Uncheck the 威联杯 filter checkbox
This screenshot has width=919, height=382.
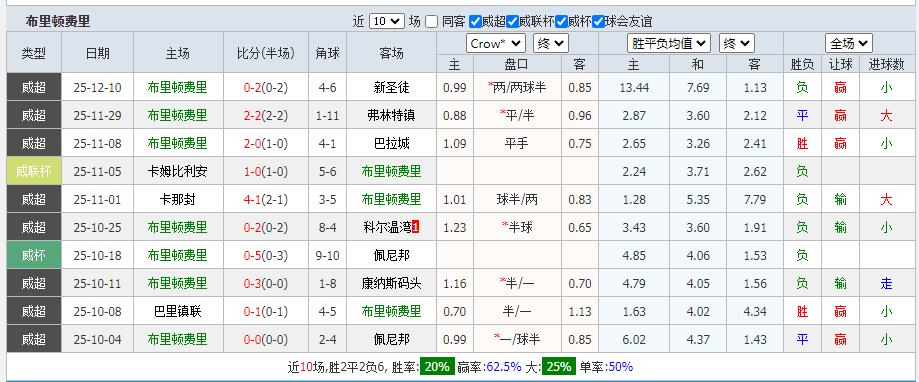click(512, 22)
